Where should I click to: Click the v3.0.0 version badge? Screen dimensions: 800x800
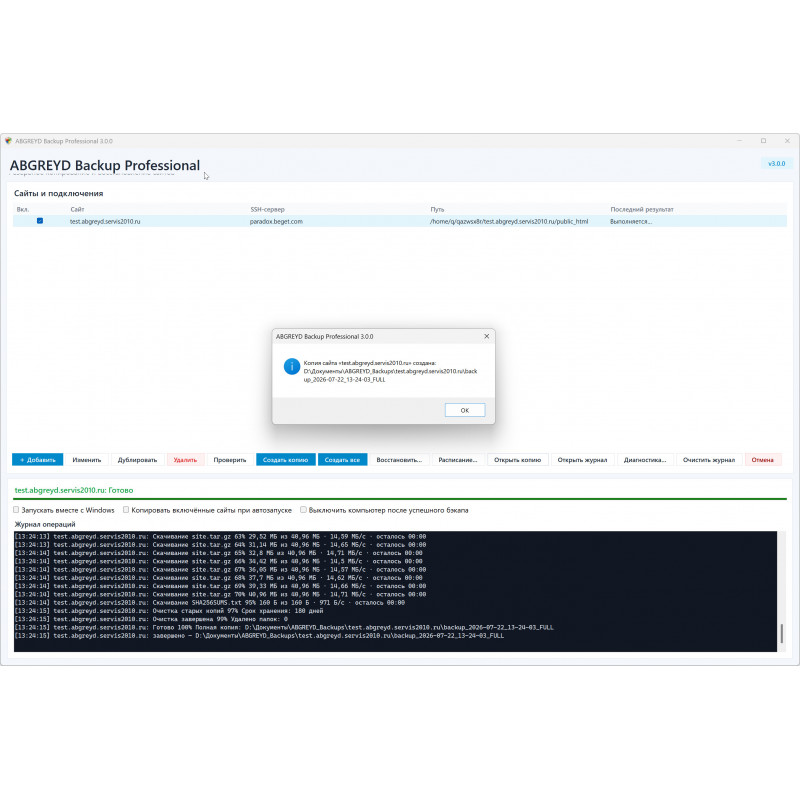777,163
